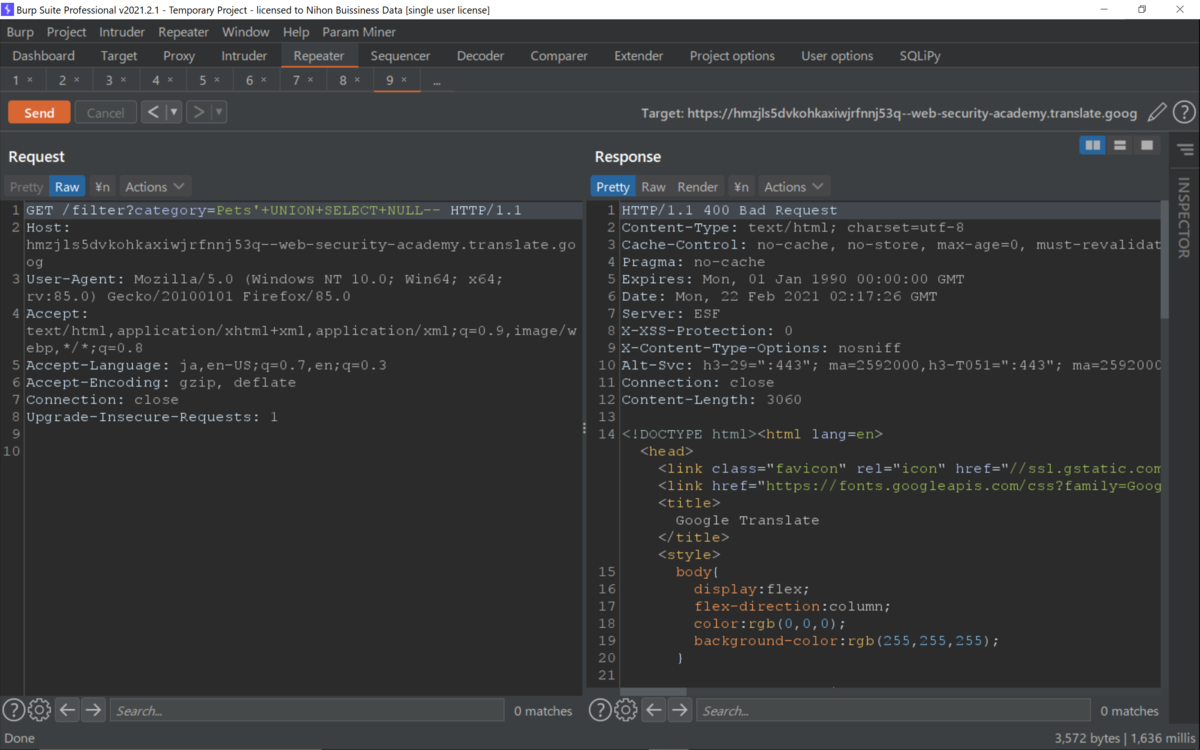The height and width of the screenshot is (750, 1200).
Task: Open the history back dropdown arrow
Action: tap(173, 112)
